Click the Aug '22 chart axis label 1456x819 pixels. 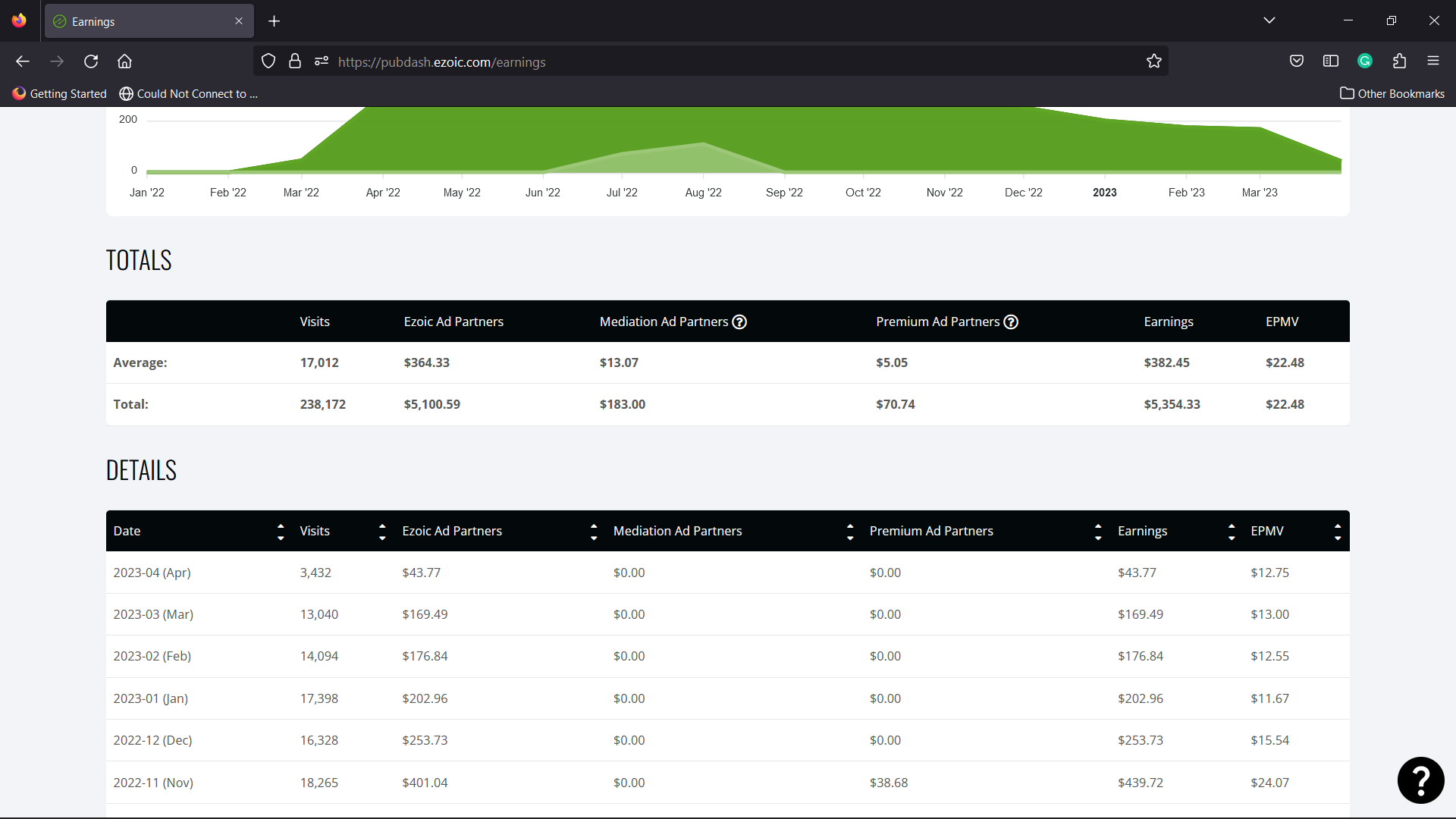pyautogui.click(x=703, y=193)
